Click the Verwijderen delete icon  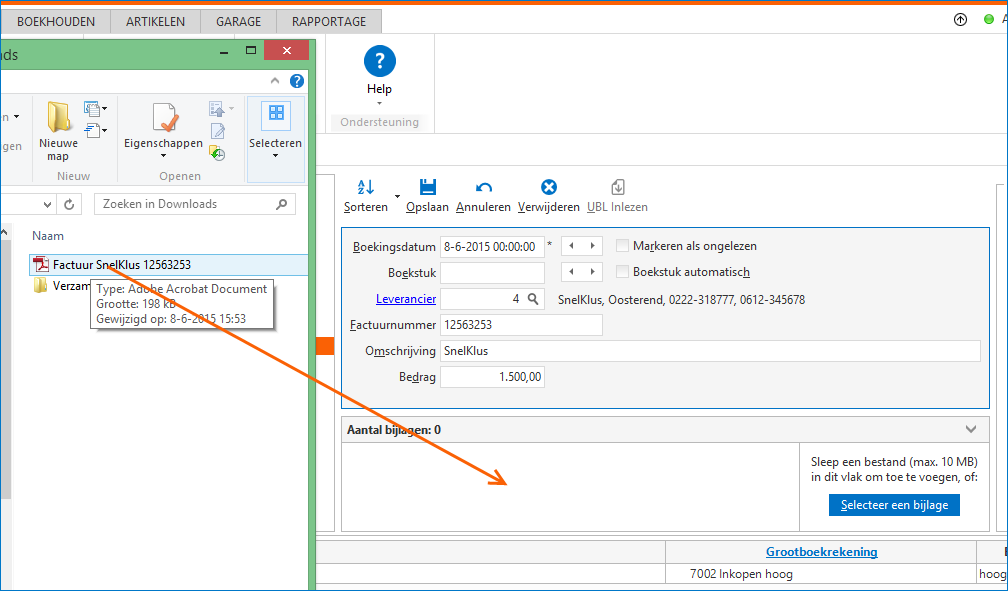click(x=548, y=187)
